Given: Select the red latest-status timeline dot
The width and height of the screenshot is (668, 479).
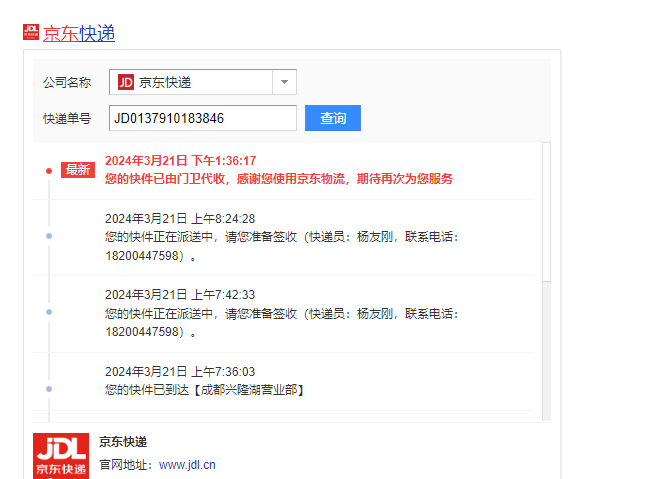Looking at the screenshot, I should point(49,171).
